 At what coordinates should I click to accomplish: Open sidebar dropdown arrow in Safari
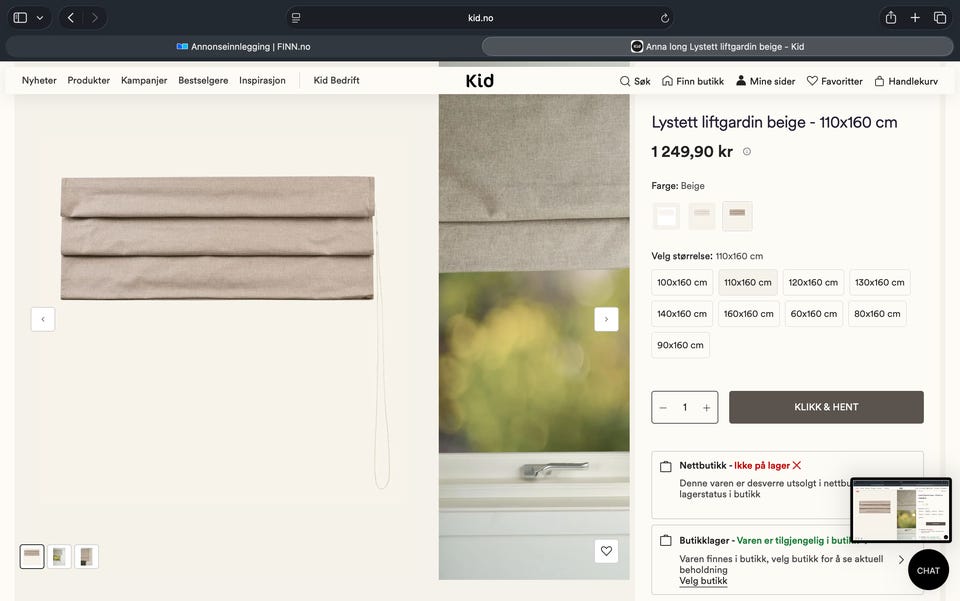40,18
